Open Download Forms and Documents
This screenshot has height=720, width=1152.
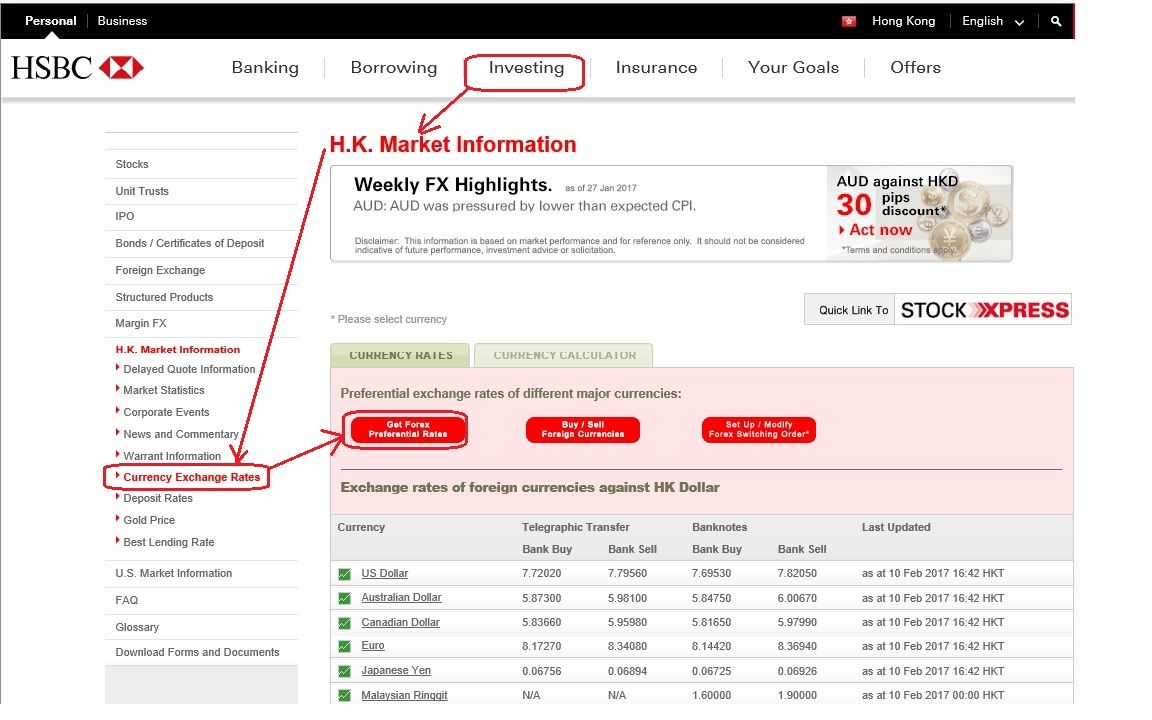click(197, 652)
